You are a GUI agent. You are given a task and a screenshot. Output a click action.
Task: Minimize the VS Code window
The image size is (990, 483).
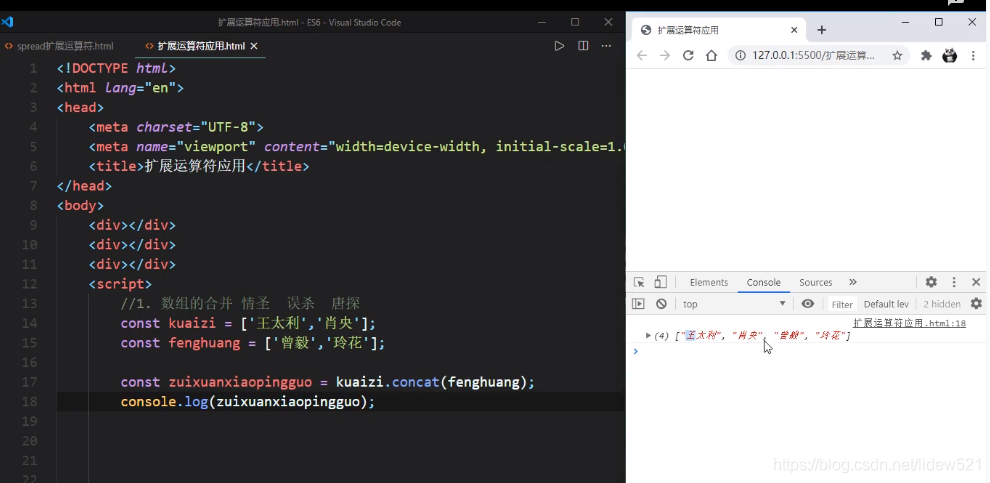[x=541, y=22]
